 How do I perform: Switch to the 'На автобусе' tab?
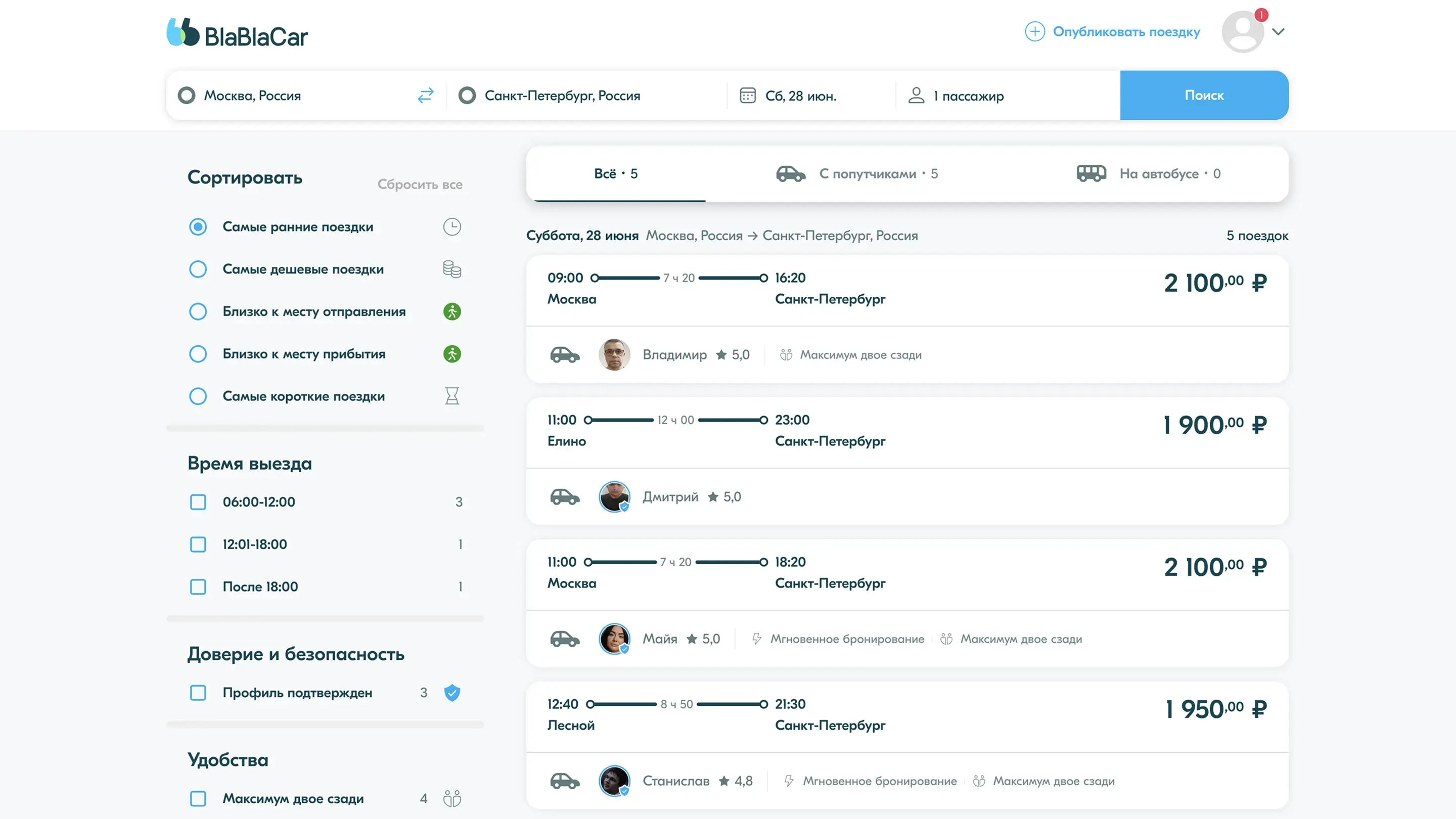[1148, 173]
